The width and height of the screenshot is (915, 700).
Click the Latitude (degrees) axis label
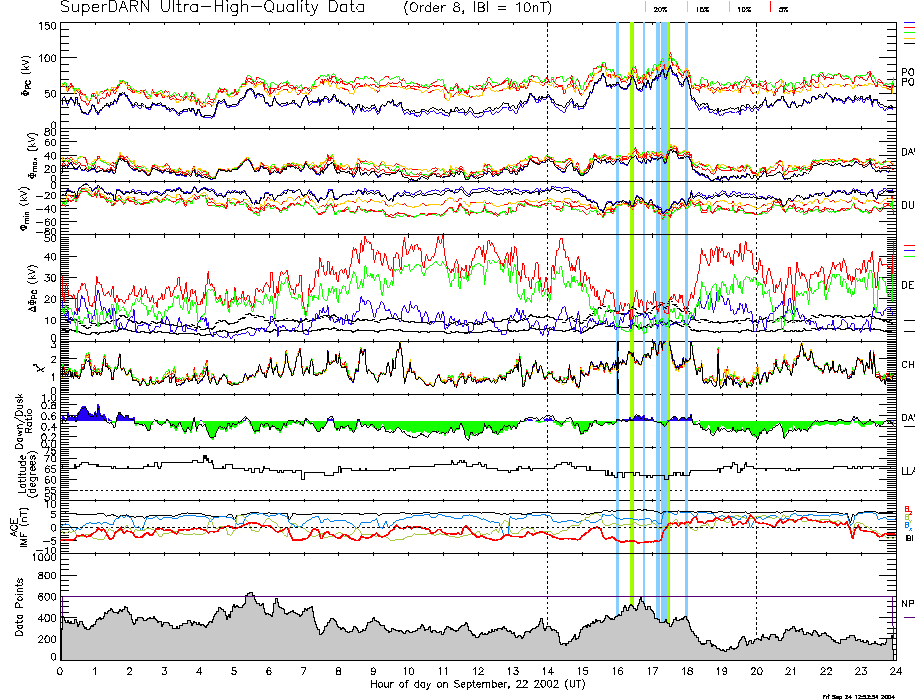18,470
